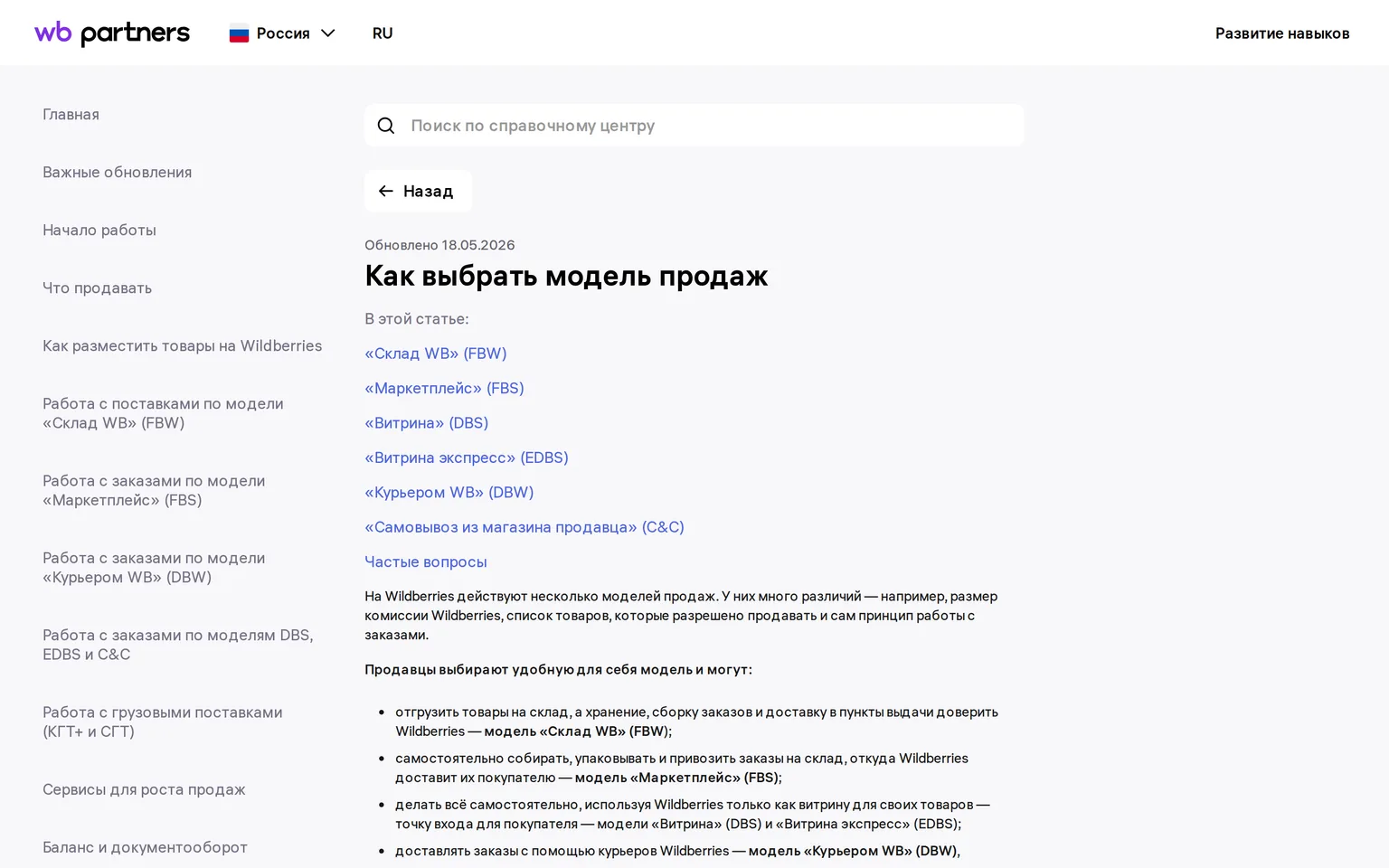Jump to «Маркетплейс» (FBS) anchor link
Viewport: 1389px width, 868px height.
(445, 388)
